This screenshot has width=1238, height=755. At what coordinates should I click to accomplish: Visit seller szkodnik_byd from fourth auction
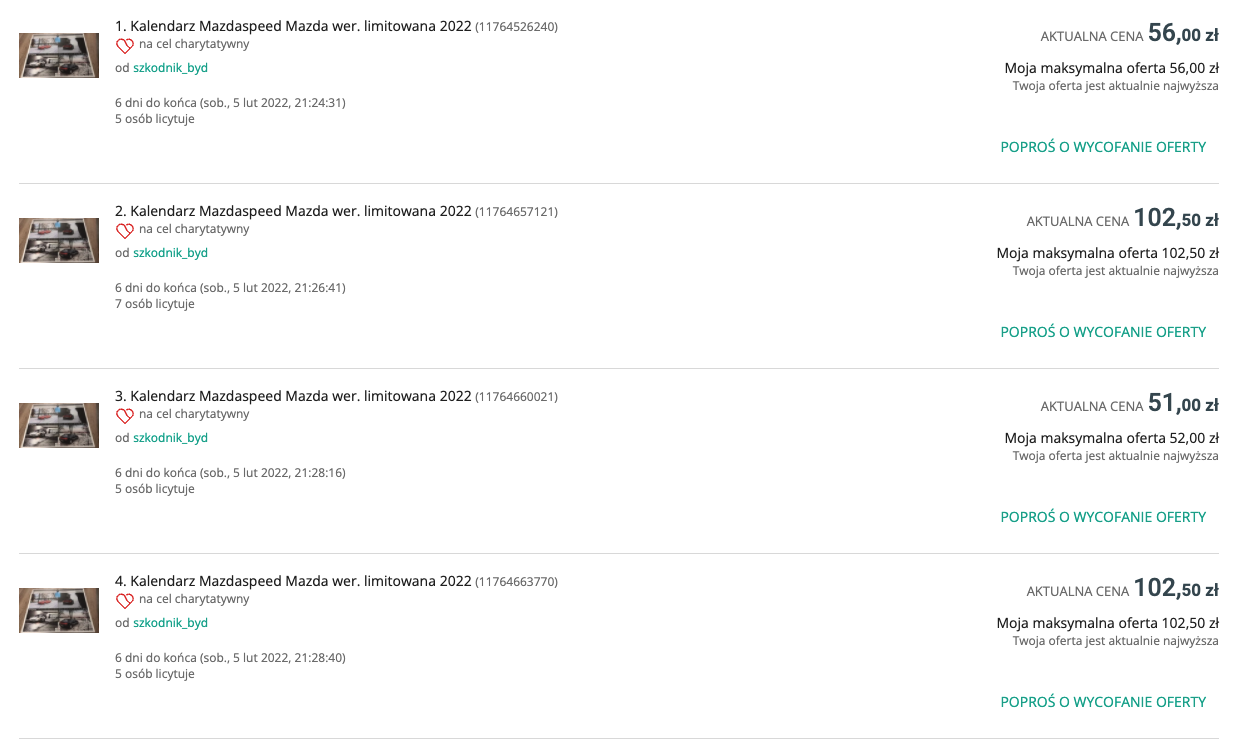click(170, 623)
